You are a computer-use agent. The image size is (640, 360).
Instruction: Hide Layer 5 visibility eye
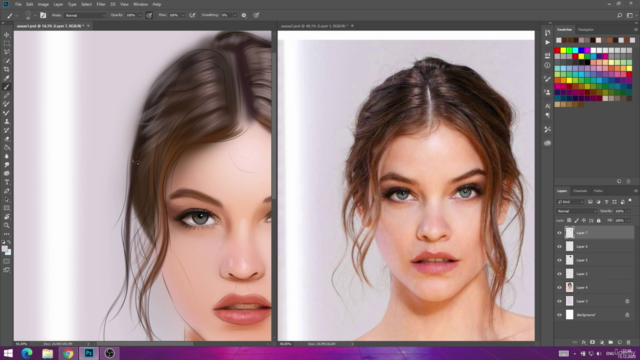coord(560,260)
